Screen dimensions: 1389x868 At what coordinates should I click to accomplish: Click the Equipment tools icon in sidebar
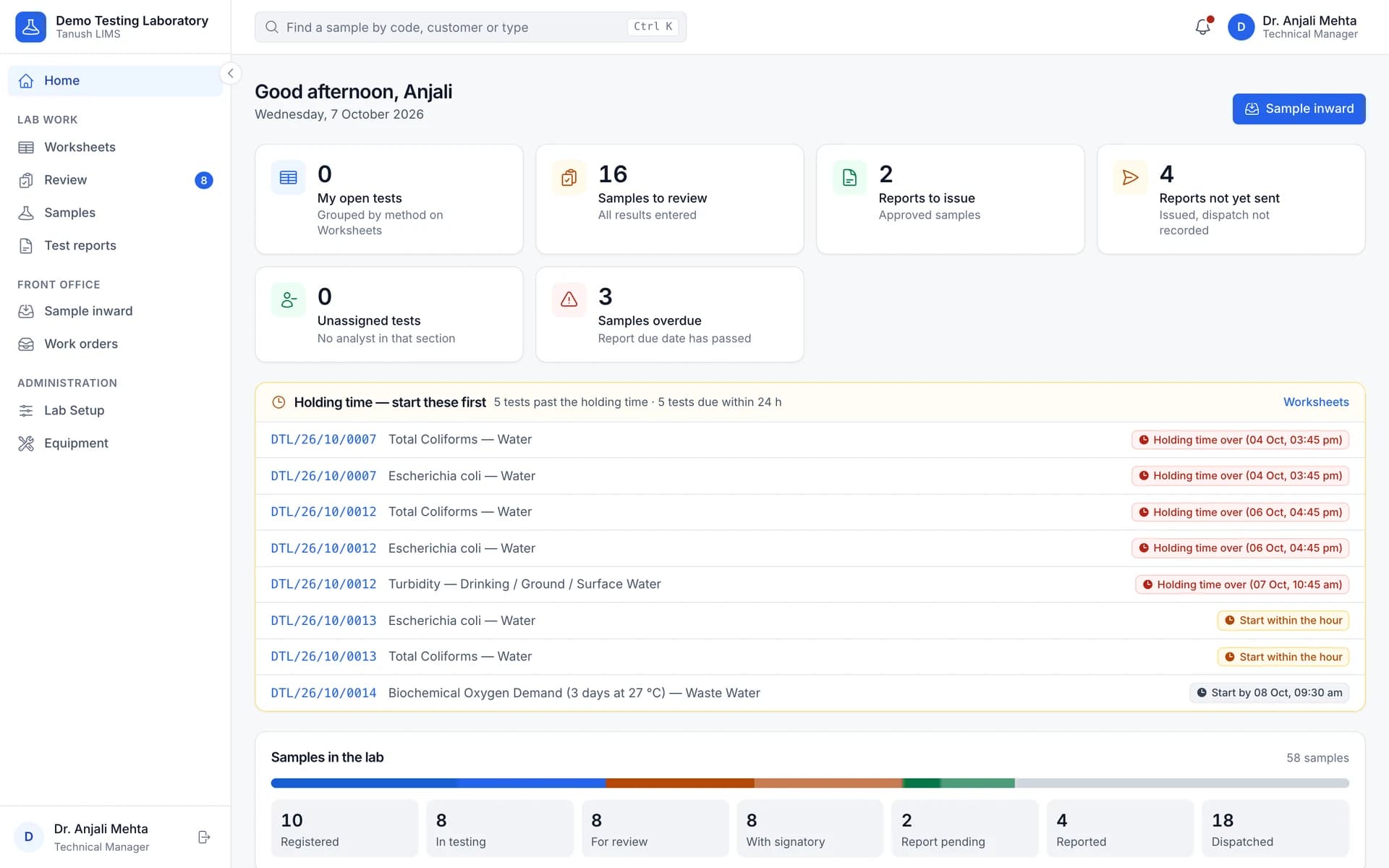pyautogui.click(x=26, y=443)
